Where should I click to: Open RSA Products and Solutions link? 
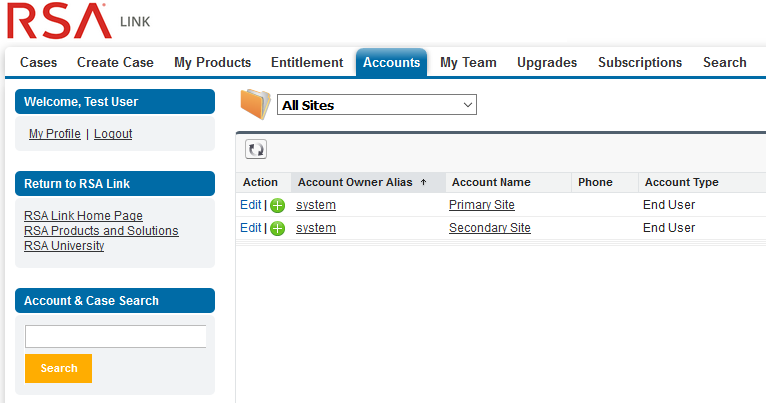coord(101,231)
